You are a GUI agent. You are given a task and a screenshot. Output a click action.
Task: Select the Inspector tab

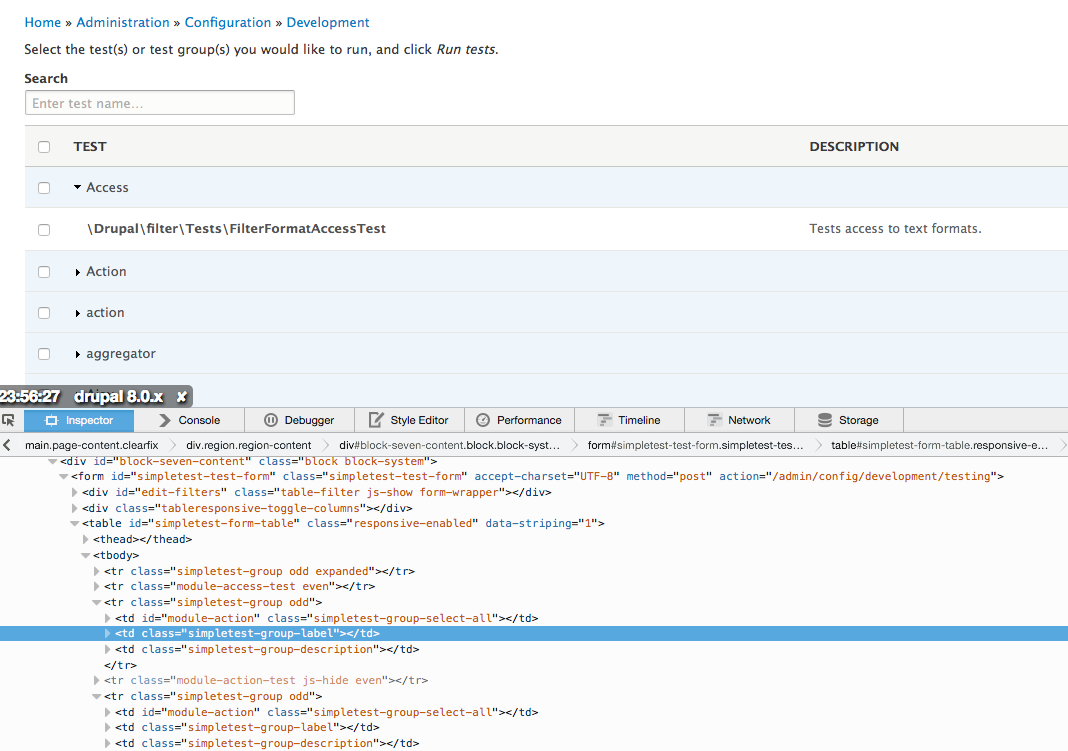(x=79, y=420)
